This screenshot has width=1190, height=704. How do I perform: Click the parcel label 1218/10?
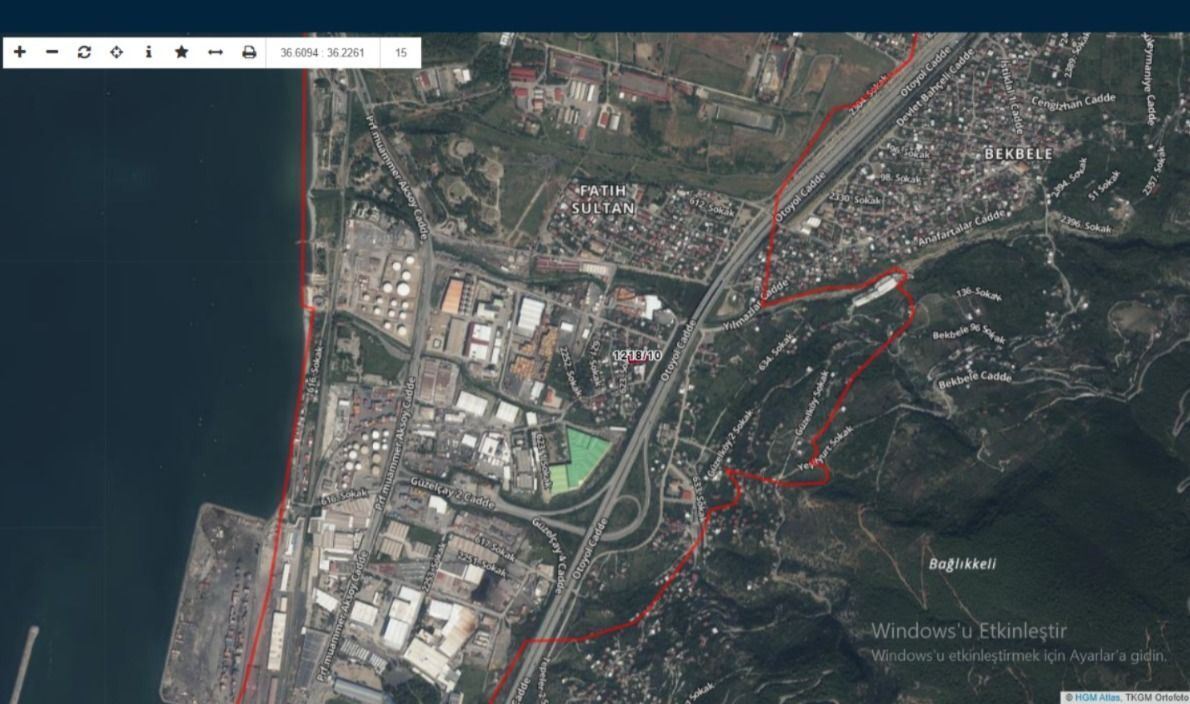coord(636,355)
